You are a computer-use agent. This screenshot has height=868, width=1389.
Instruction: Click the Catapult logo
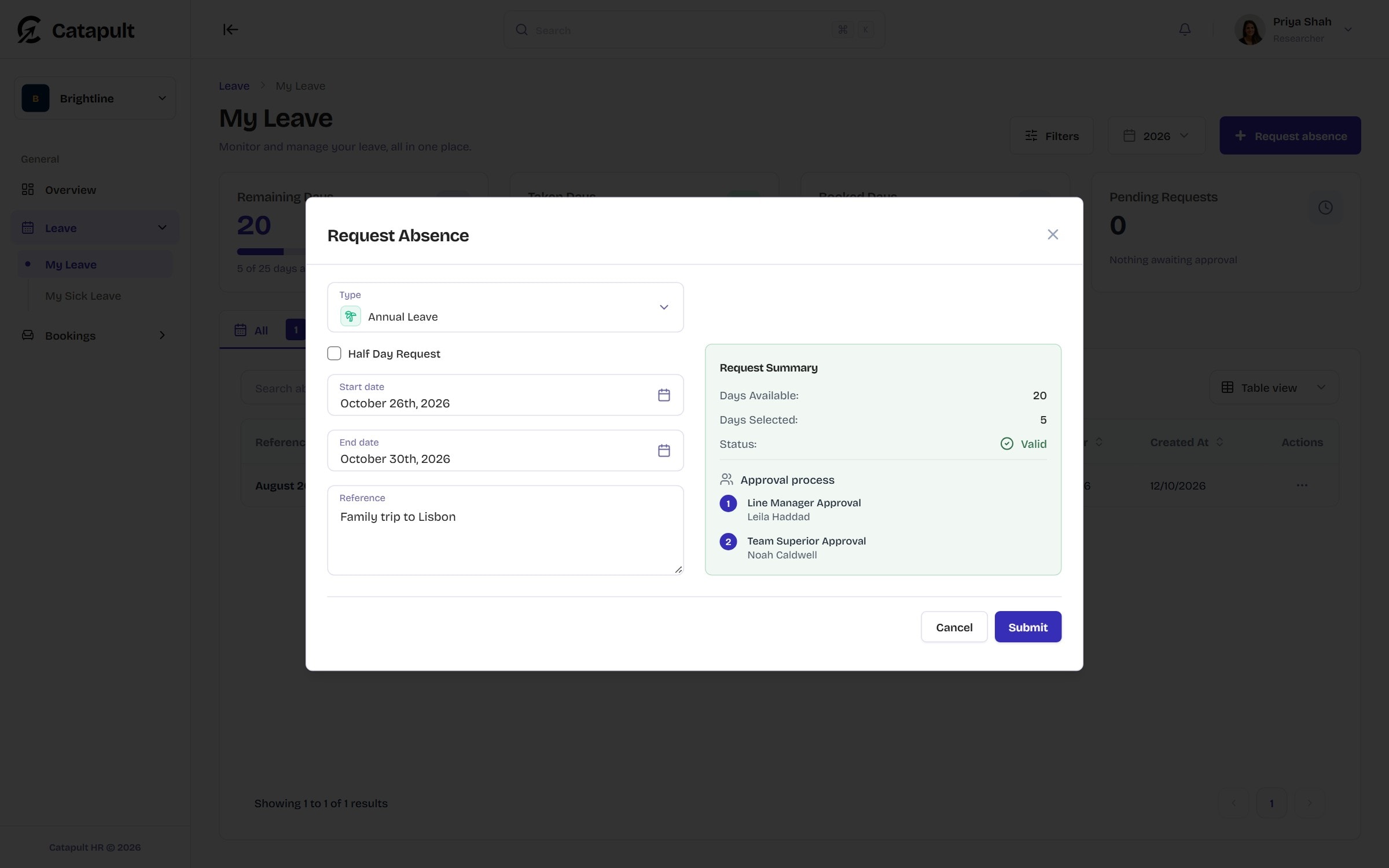pyautogui.click(x=76, y=30)
